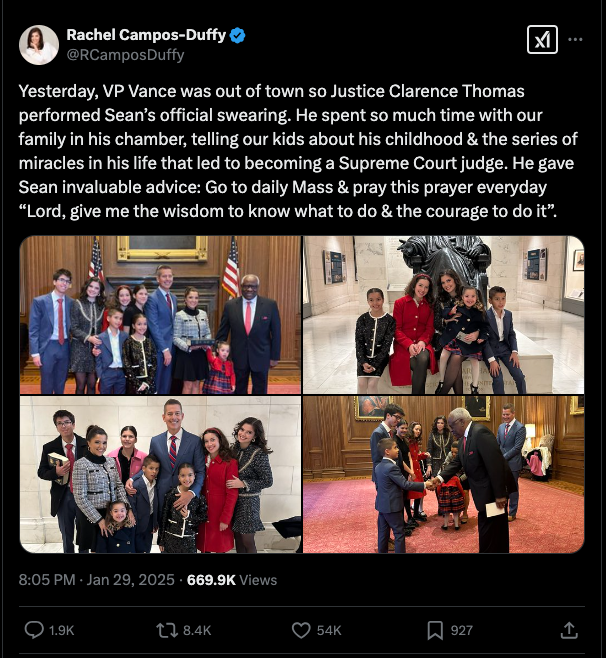Click the 8.4K reposts count
This screenshot has height=658, width=606.
(x=197, y=630)
